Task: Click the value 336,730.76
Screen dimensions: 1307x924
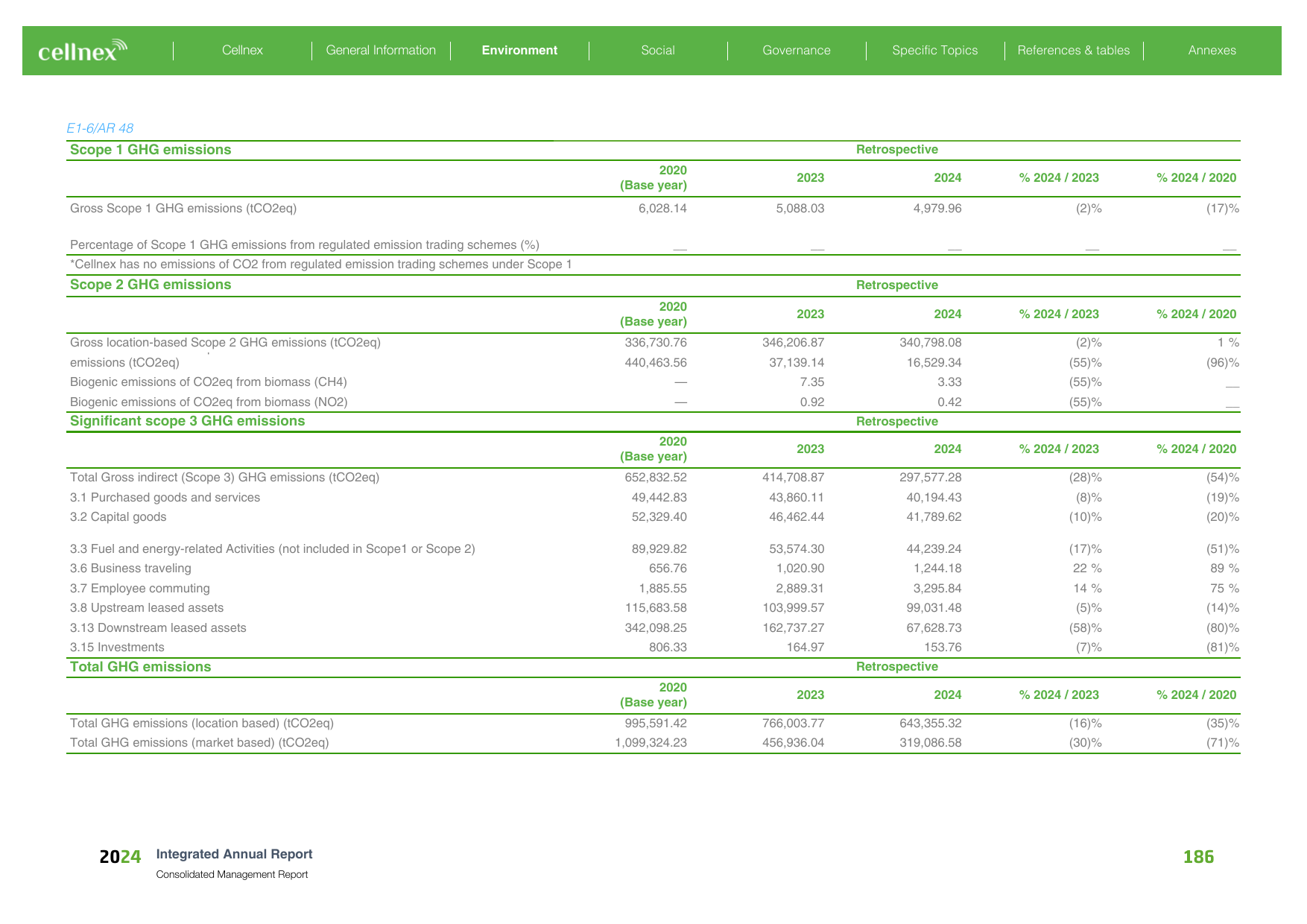Action: [x=656, y=343]
